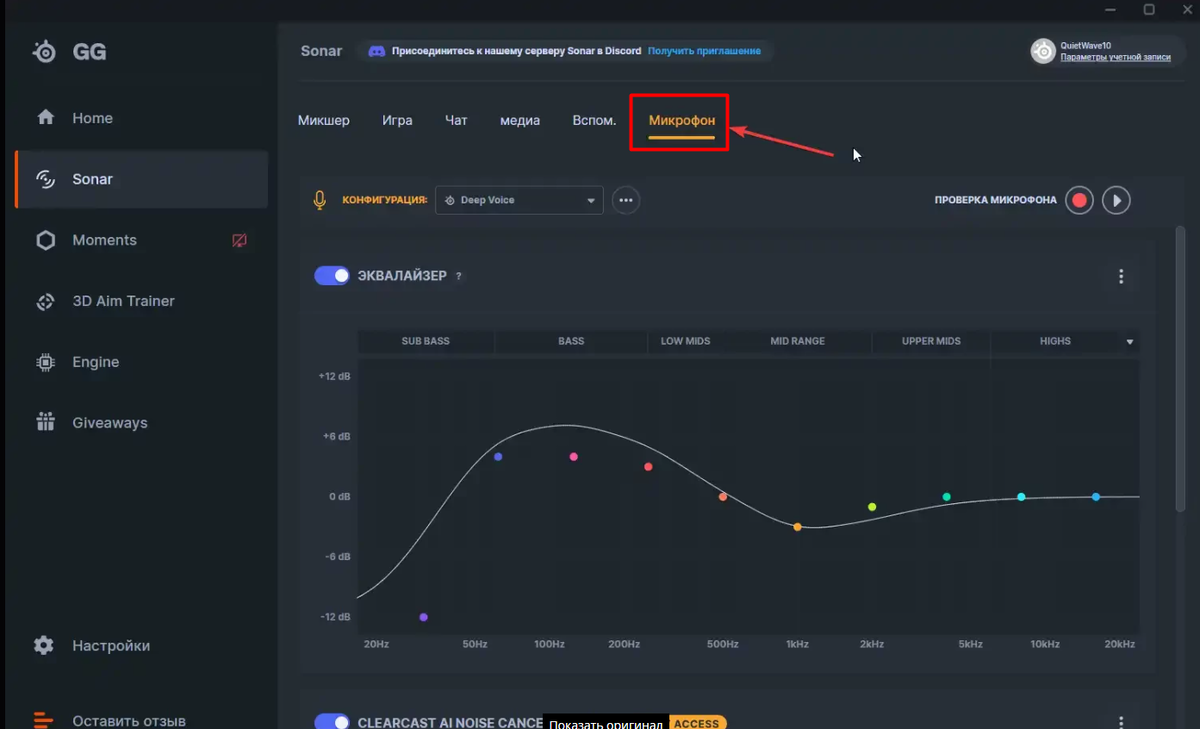This screenshot has height=729, width=1200.
Task: Click the MID RANGE band header
Action: [798, 341]
